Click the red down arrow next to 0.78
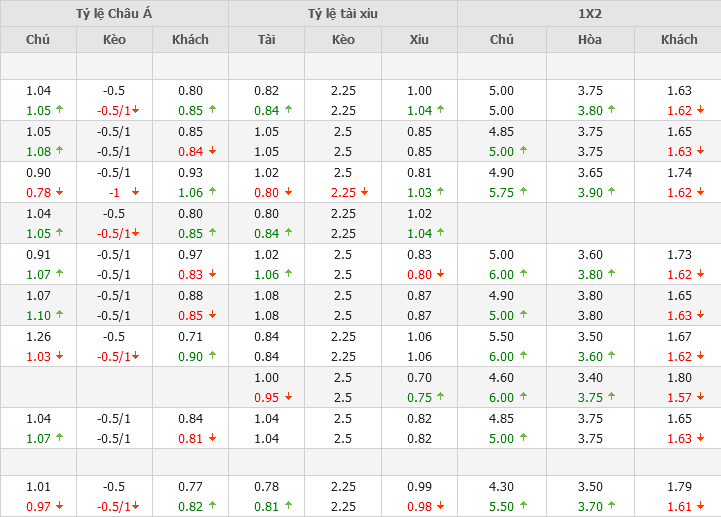Viewport: 721px width, 517px height. (60, 192)
